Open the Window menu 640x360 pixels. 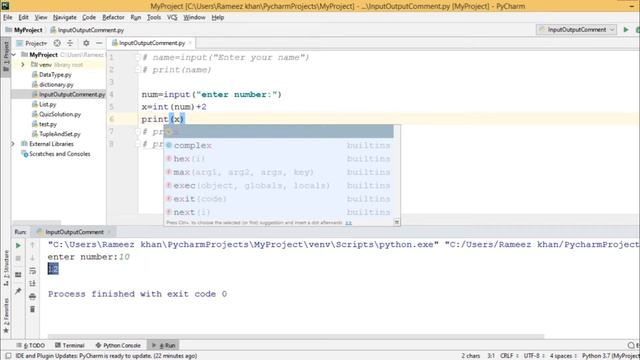click(x=194, y=17)
